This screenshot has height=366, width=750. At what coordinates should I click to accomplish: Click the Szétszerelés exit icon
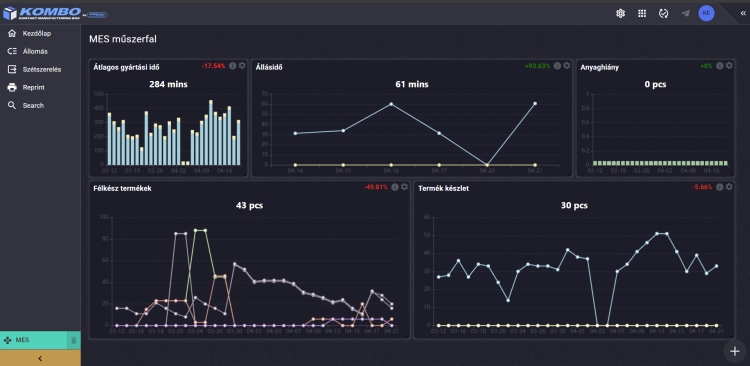tap(12, 69)
